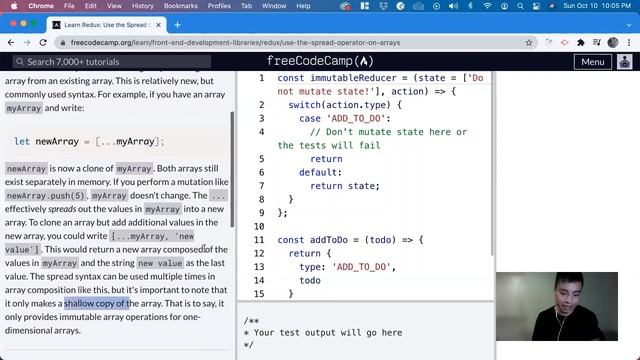Open Chrome three-dot menu
Image resolution: width=640 pixels, height=360 pixels.
(x=629, y=42)
